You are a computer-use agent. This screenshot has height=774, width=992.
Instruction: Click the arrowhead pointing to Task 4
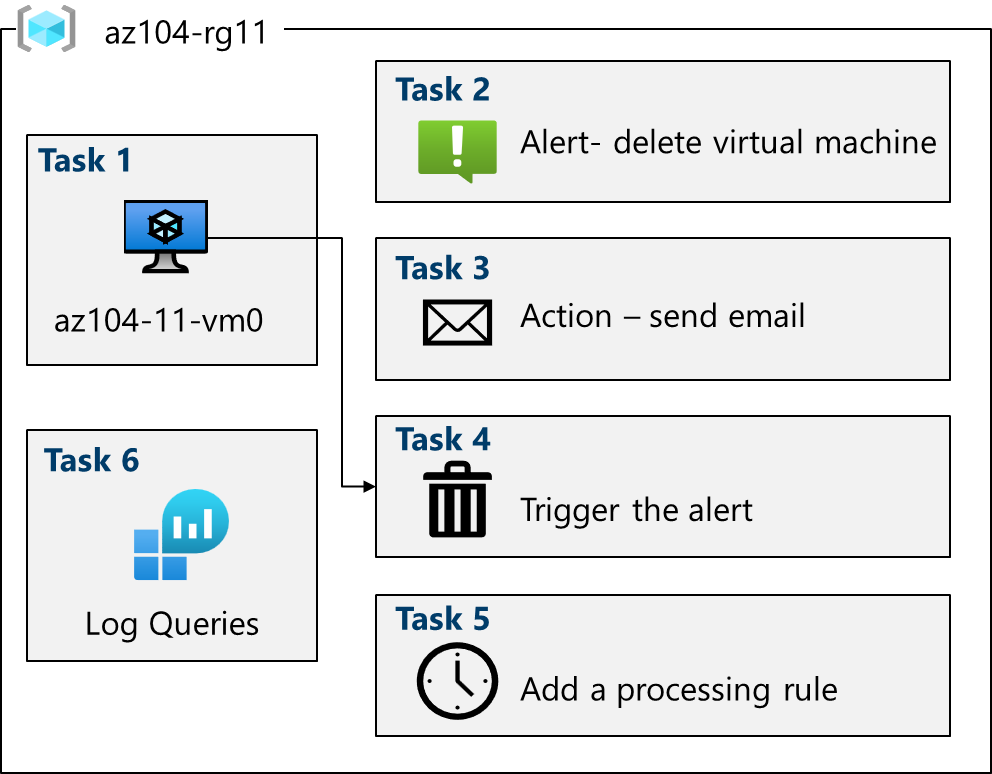pos(369,487)
